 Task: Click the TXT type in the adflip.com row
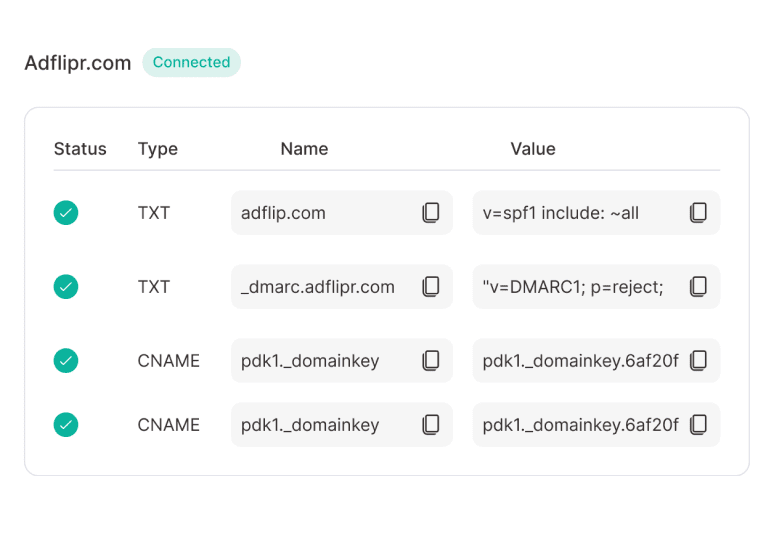click(154, 213)
